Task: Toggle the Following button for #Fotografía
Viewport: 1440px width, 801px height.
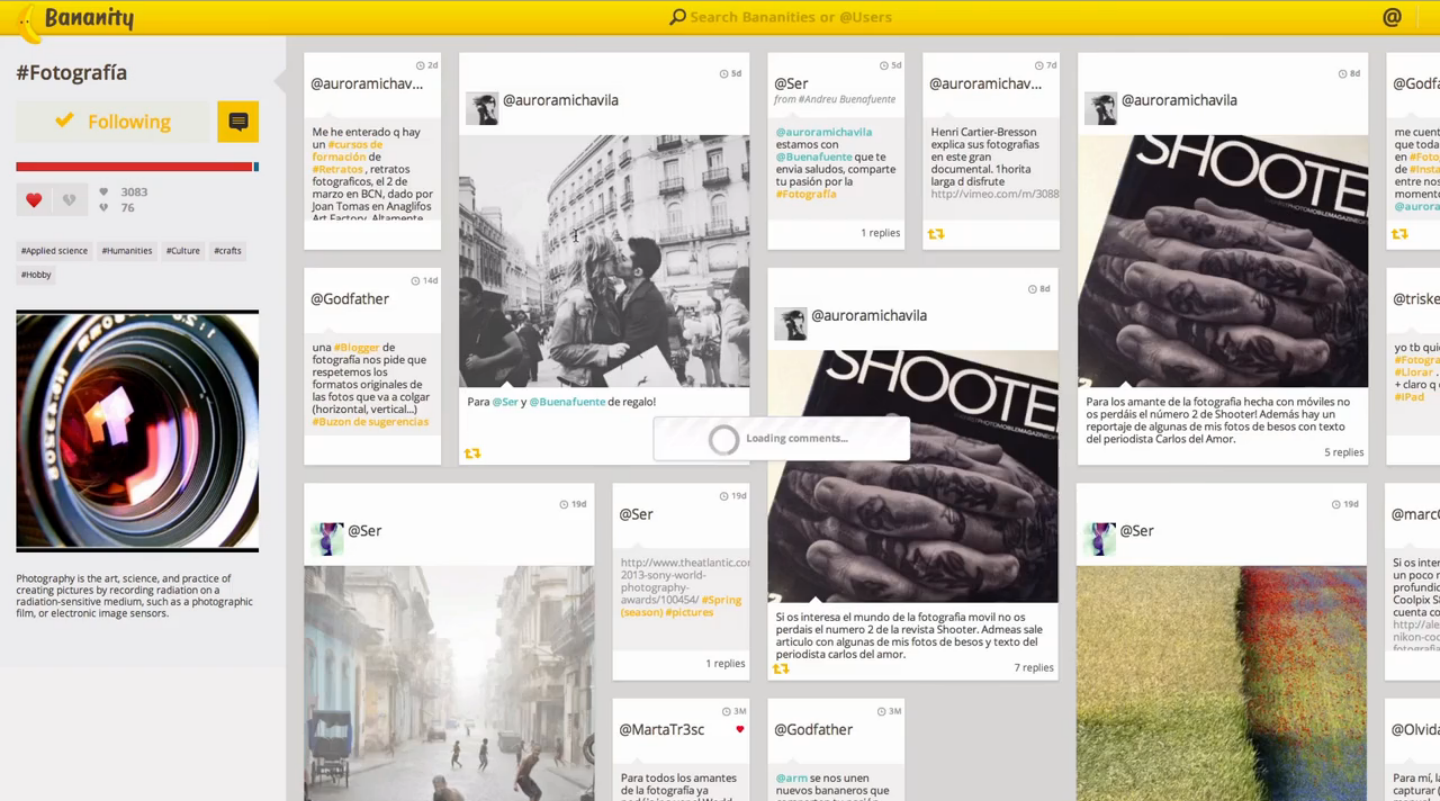Action: coord(114,122)
